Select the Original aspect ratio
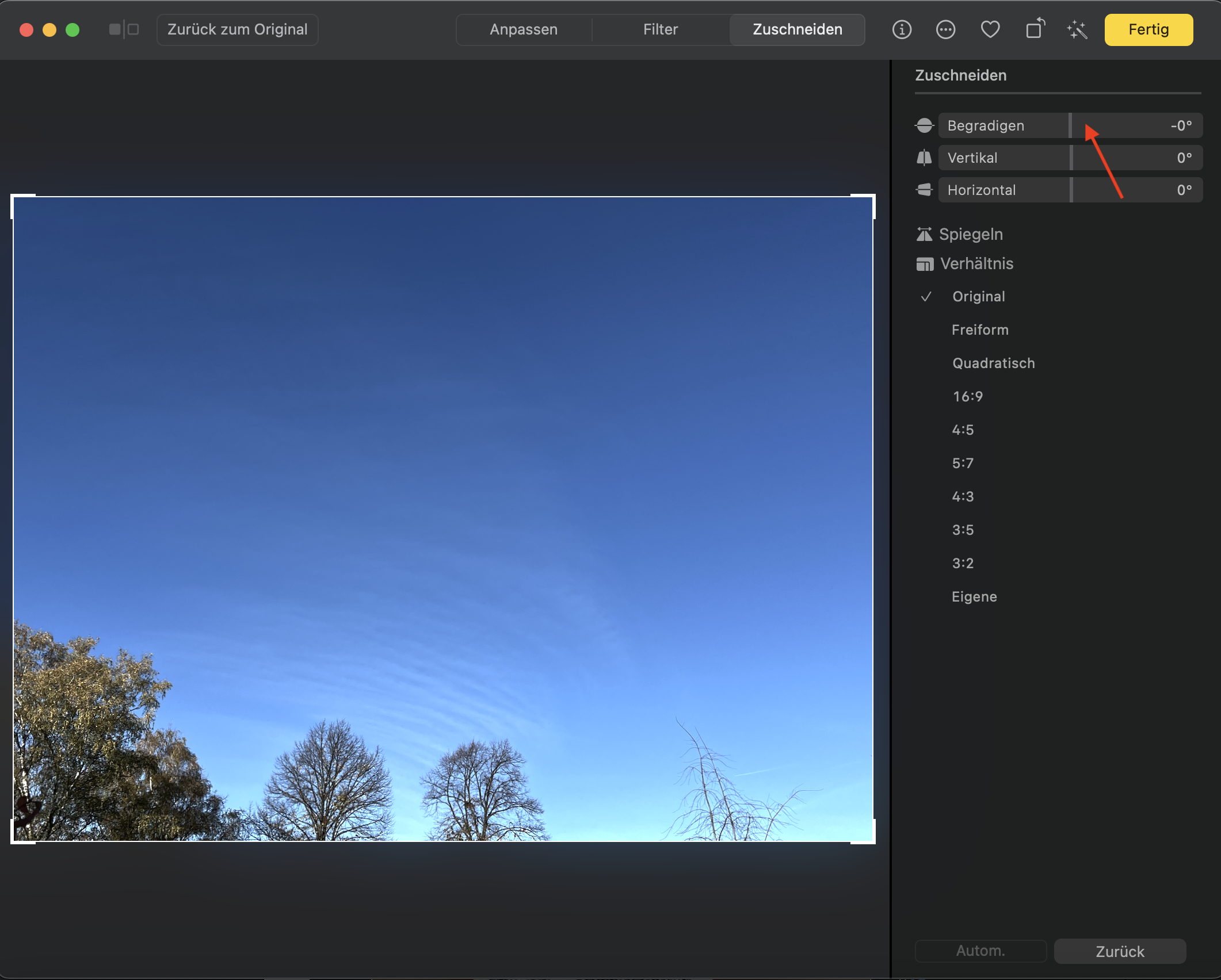1221x980 pixels. tap(978, 297)
